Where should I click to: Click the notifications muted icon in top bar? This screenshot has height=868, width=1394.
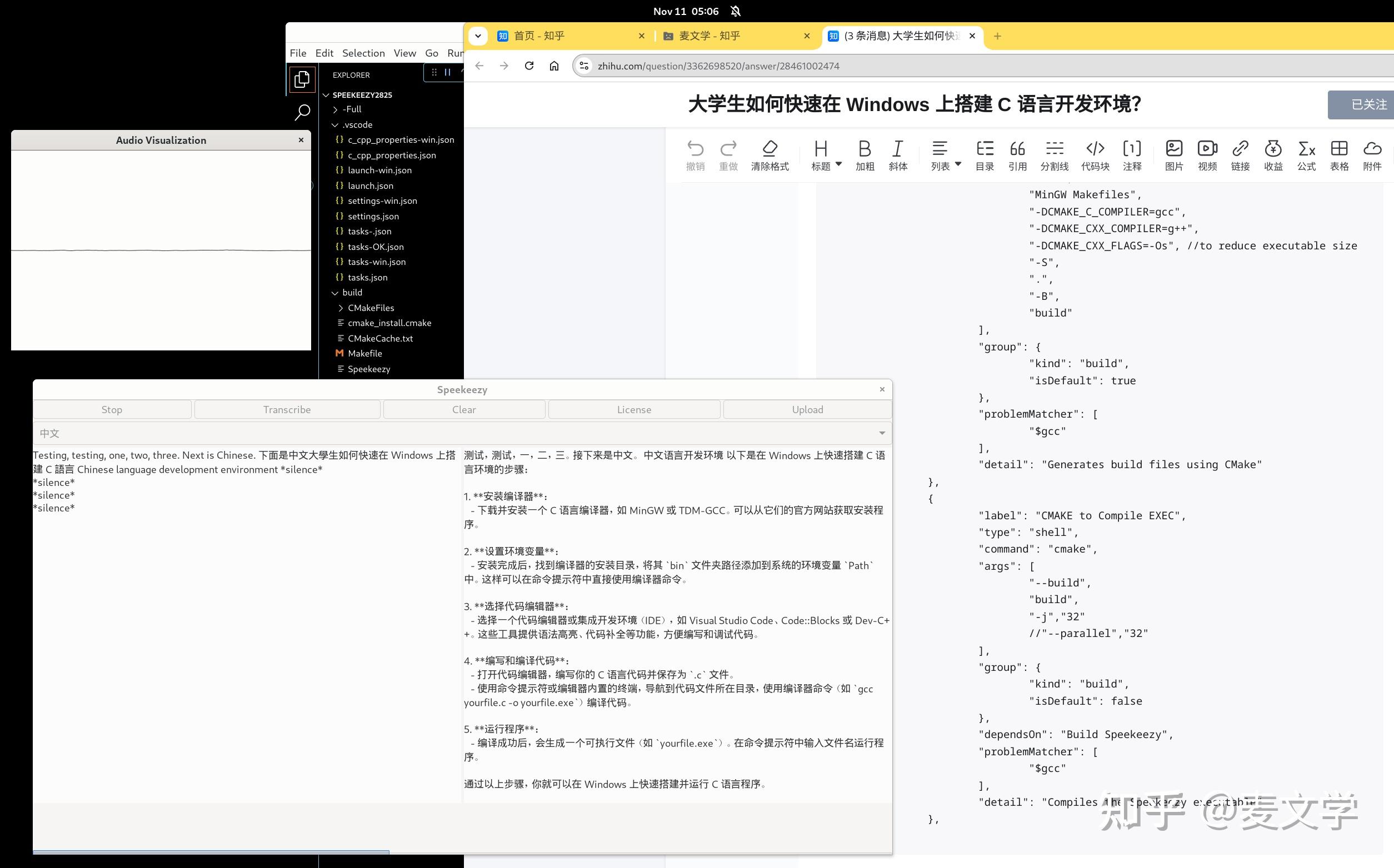point(735,11)
